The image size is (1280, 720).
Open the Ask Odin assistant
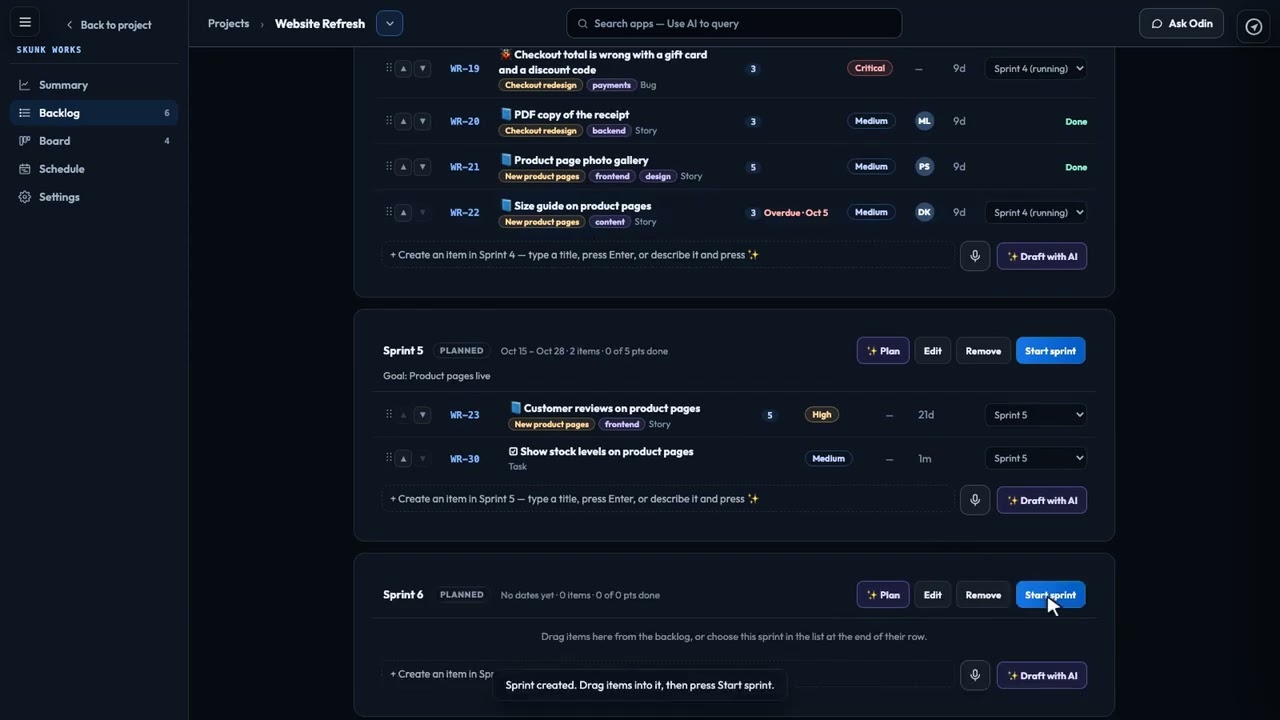(1181, 23)
